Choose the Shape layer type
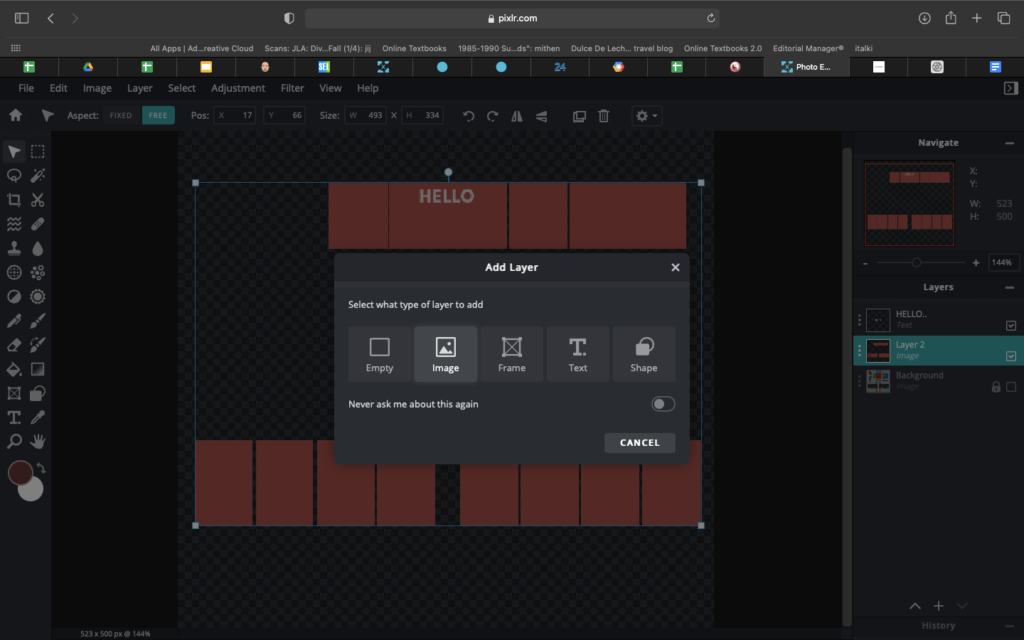Screen dimensions: 1024x640 [x=643, y=354]
